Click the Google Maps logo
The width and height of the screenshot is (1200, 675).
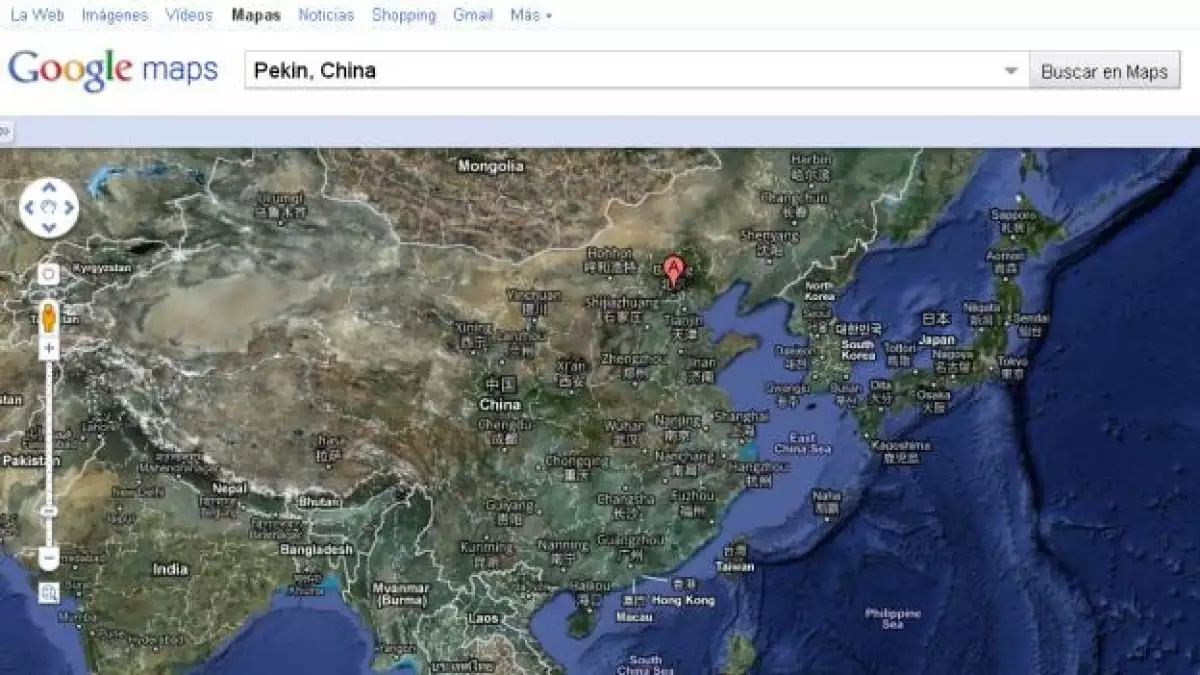tap(113, 70)
